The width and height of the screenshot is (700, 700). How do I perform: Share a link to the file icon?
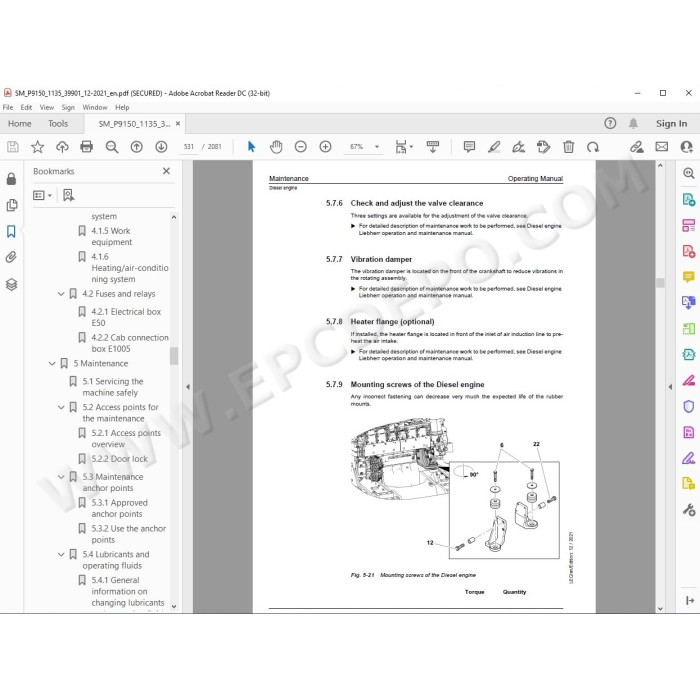(x=637, y=146)
